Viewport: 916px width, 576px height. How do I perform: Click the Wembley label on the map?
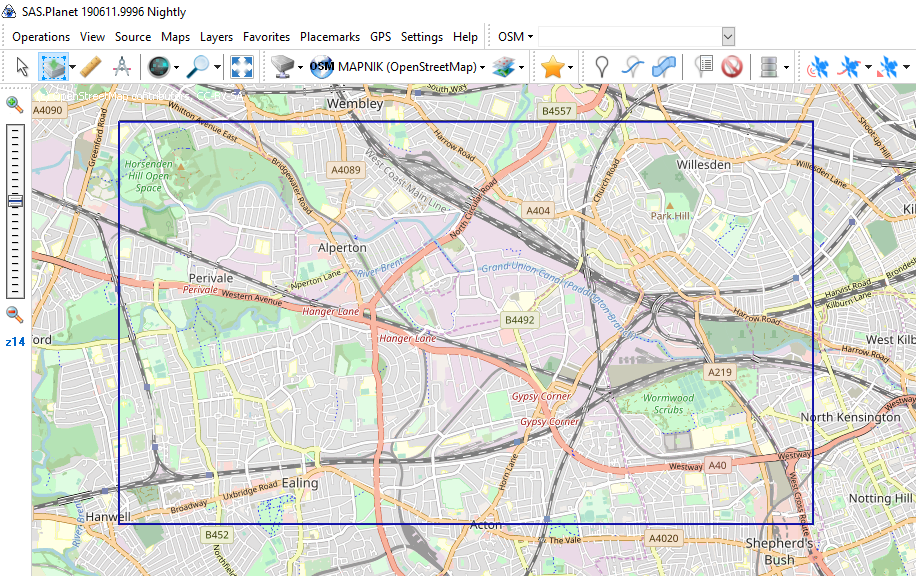pyautogui.click(x=355, y=103)
